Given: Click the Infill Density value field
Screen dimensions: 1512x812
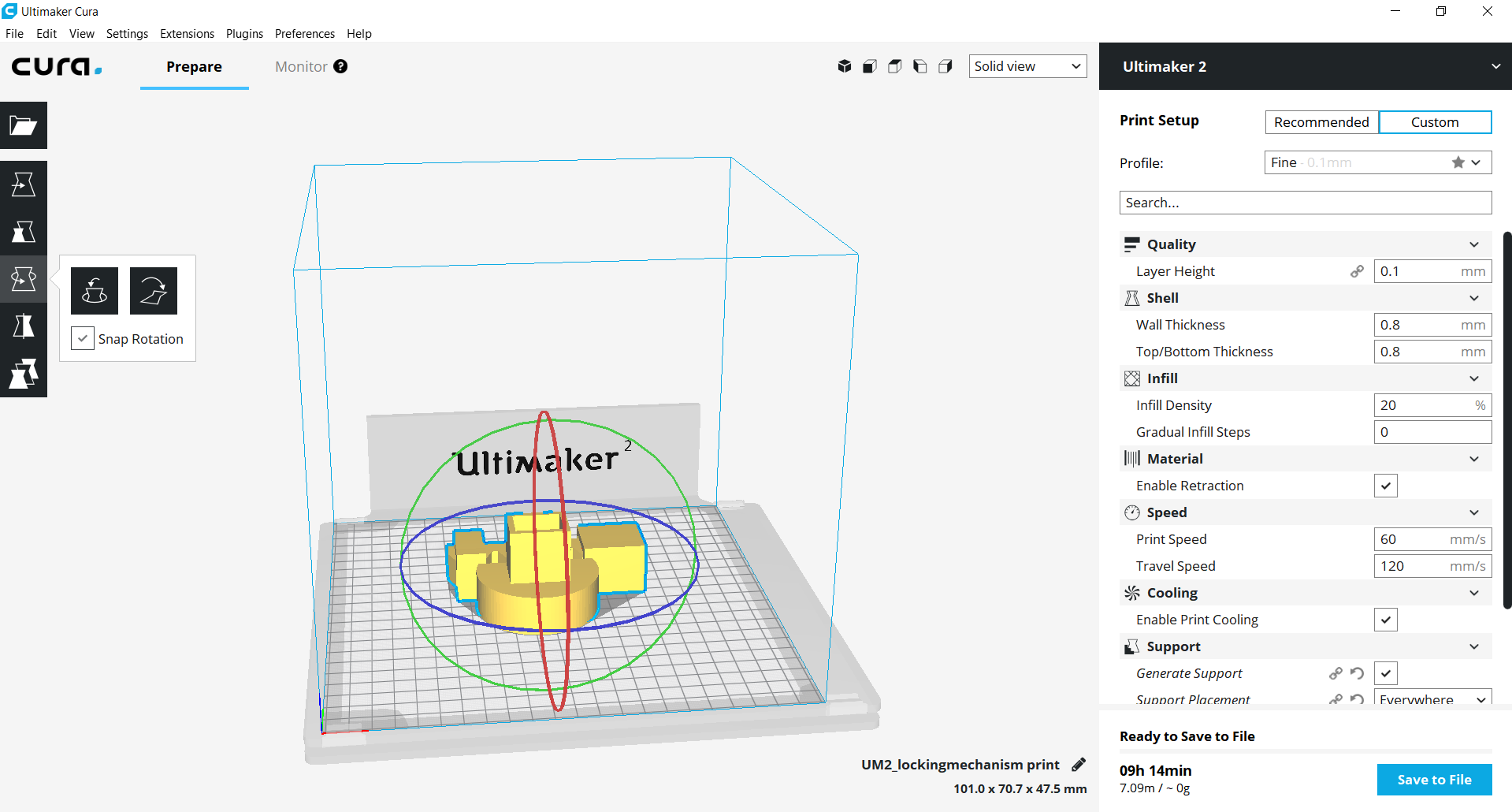Looking at the screenshot, I should [1432, 405].
